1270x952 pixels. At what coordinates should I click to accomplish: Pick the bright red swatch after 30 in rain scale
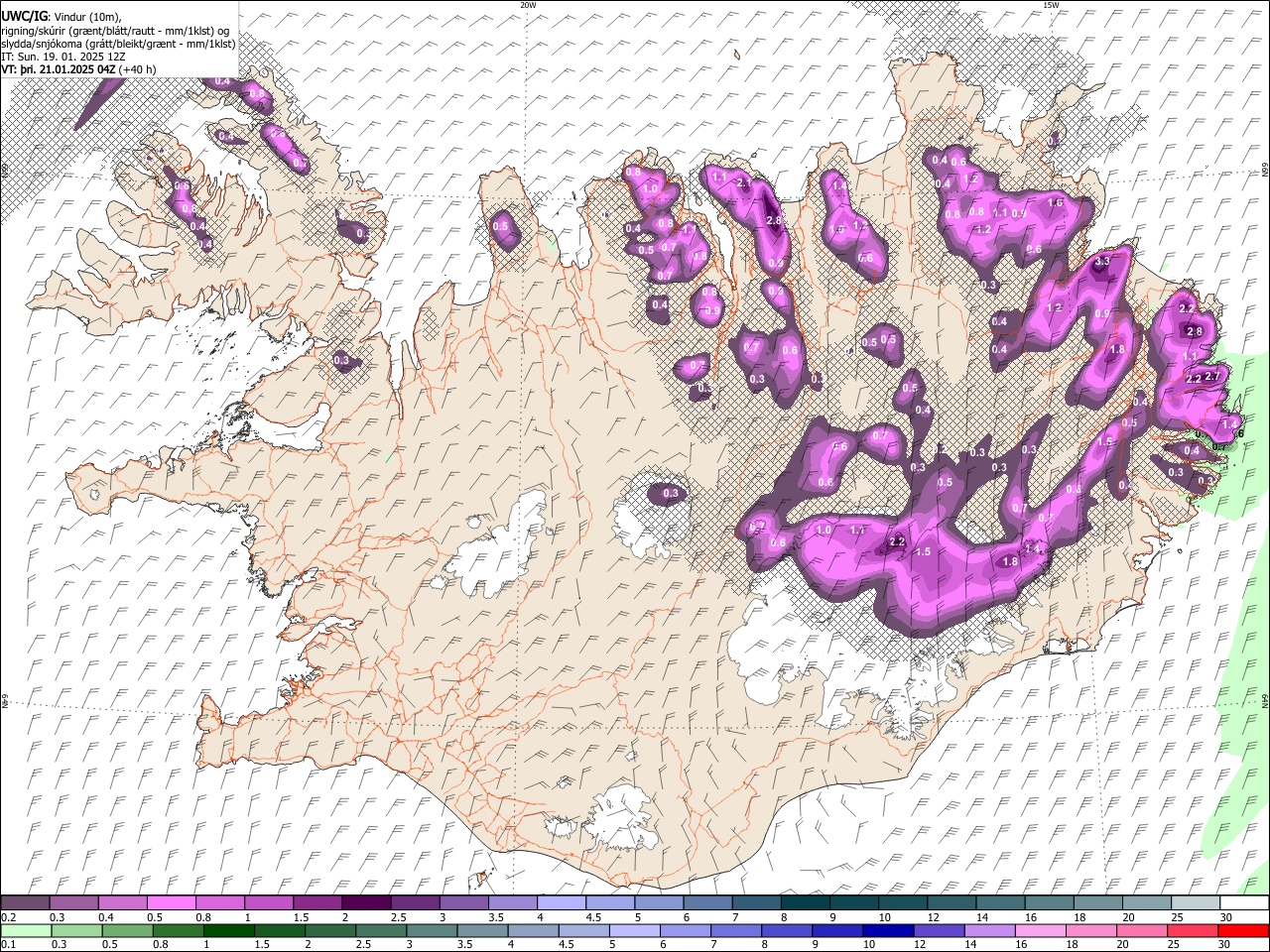point(1242,930)
